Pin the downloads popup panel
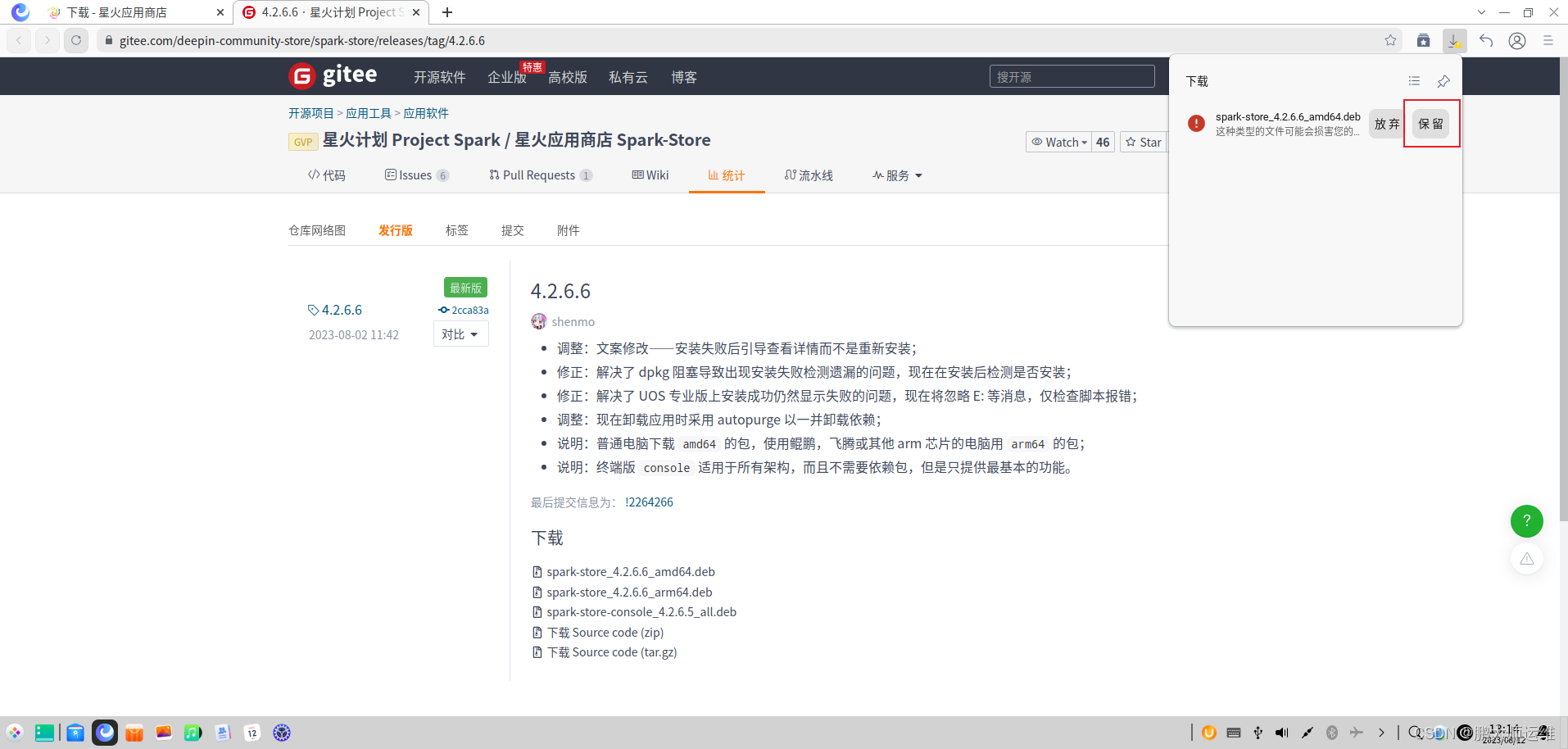Screen dimensions: 1568x749 pyautogui.click(x=1443, y=81)
